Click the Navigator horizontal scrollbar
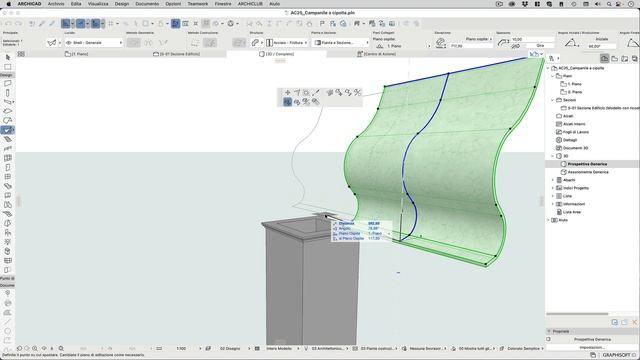 pyautogui.click(x=577, y=314)
